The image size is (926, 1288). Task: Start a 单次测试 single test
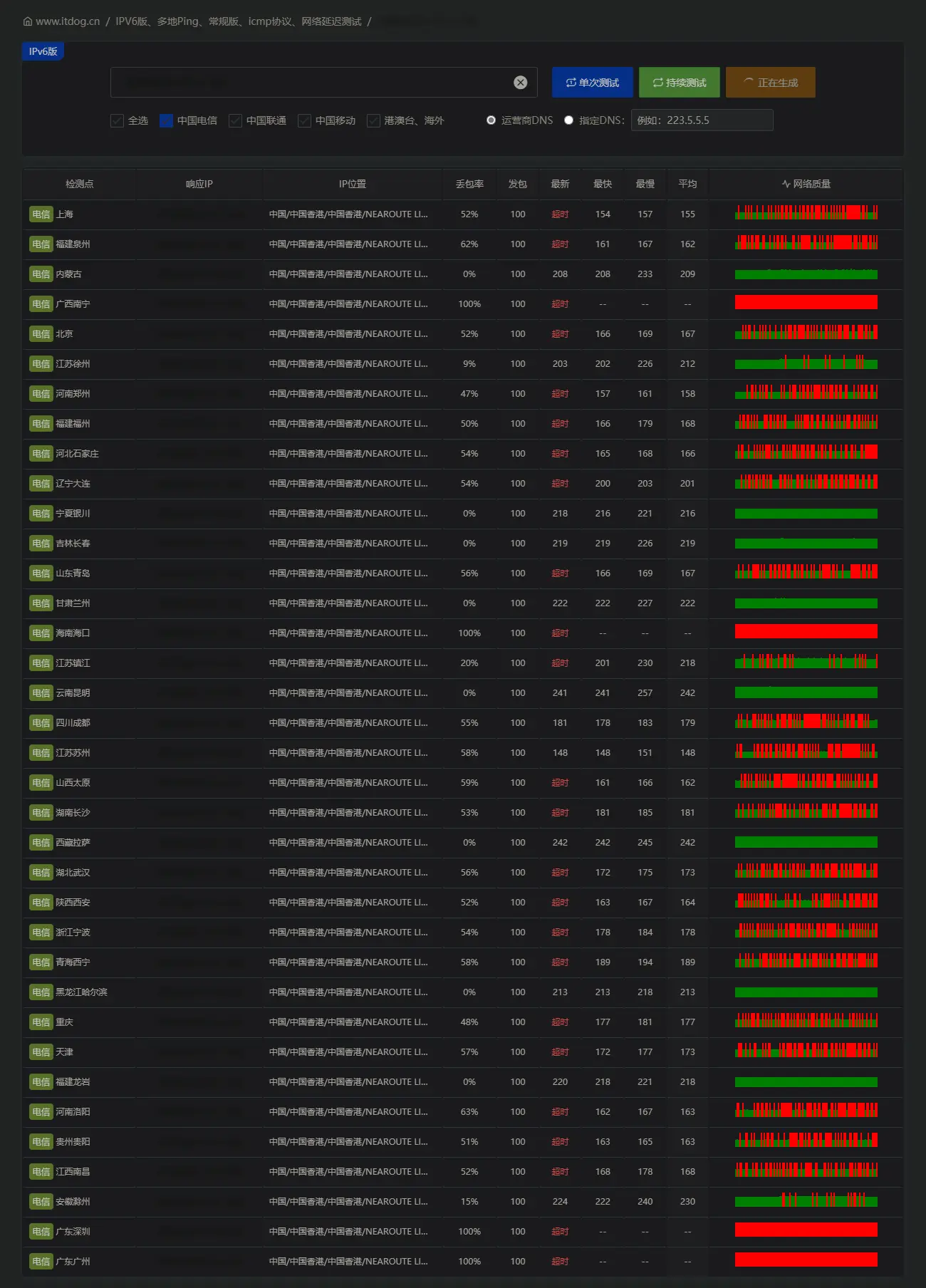pos(593,83)
